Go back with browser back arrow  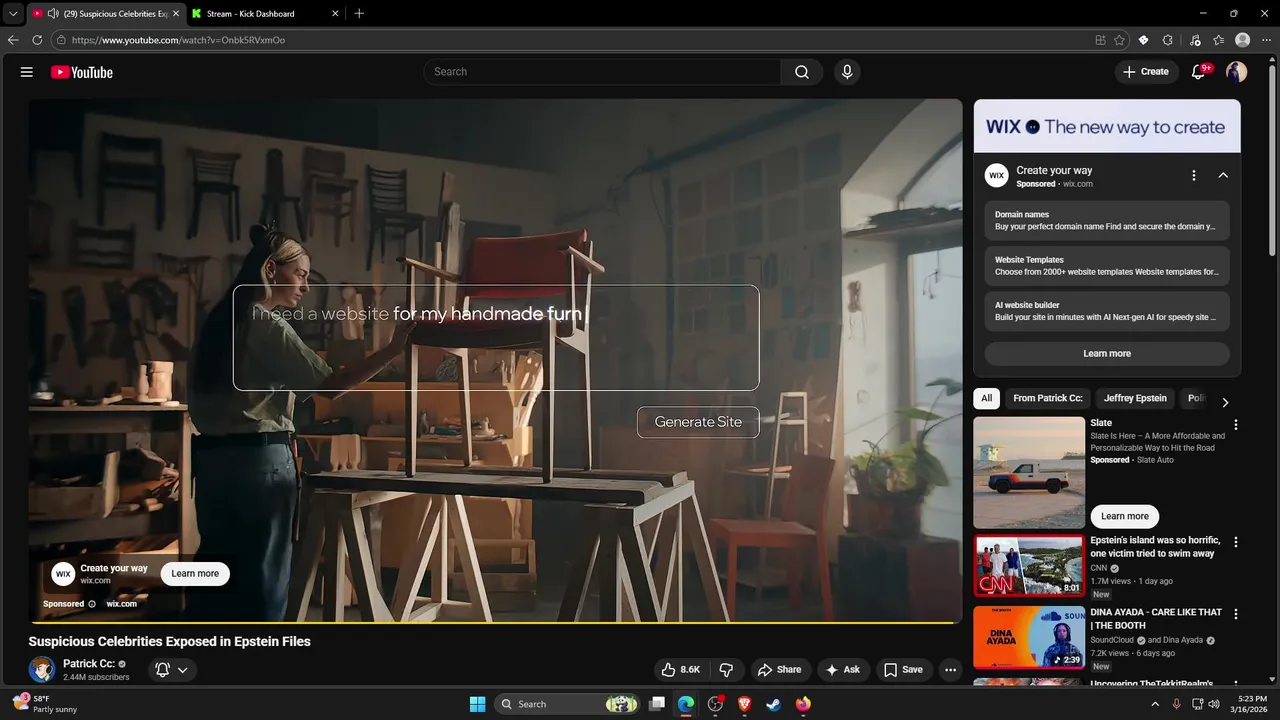click(13, 40)
